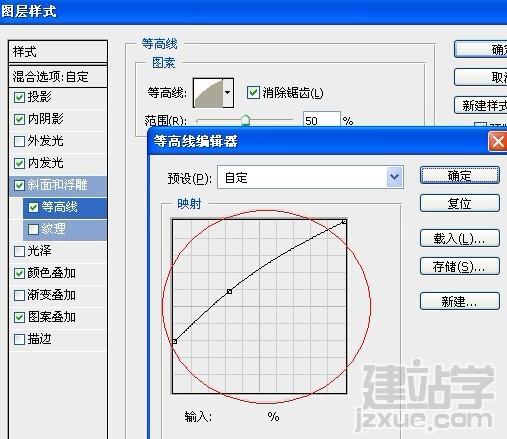Close the 等高线编辑器 dialog
507x439 pixels.
coord(498,142)
